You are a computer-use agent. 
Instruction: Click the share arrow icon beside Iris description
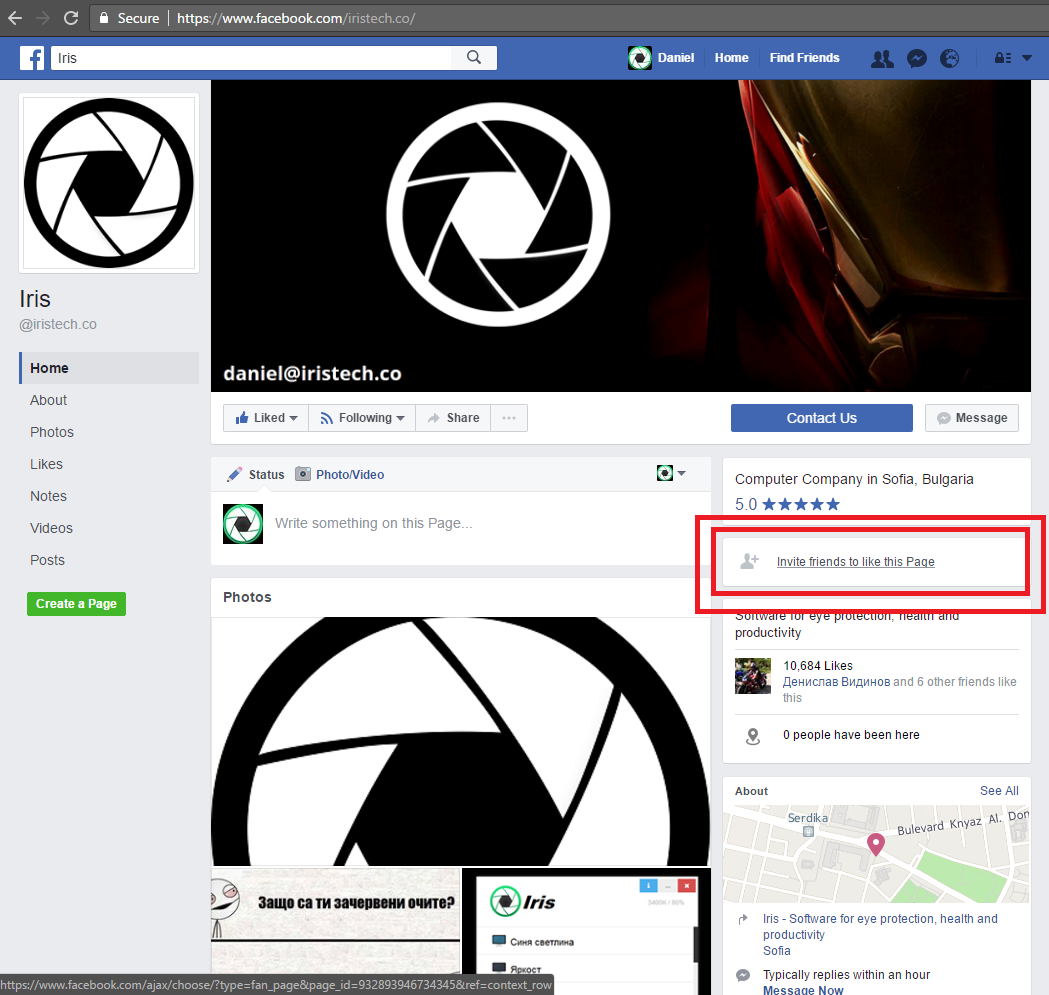tap(743, 919)
